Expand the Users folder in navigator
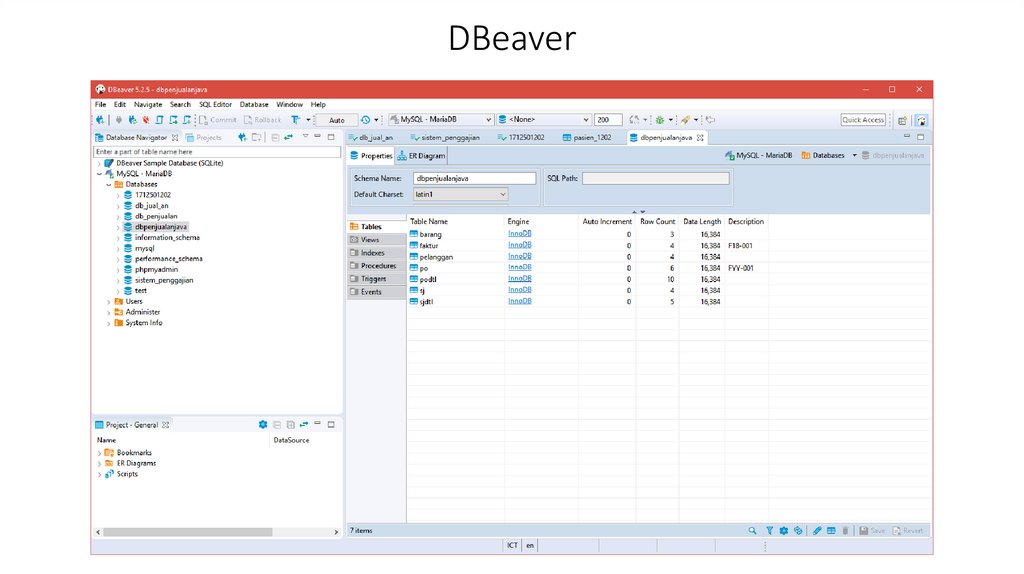 coord(109,302)
